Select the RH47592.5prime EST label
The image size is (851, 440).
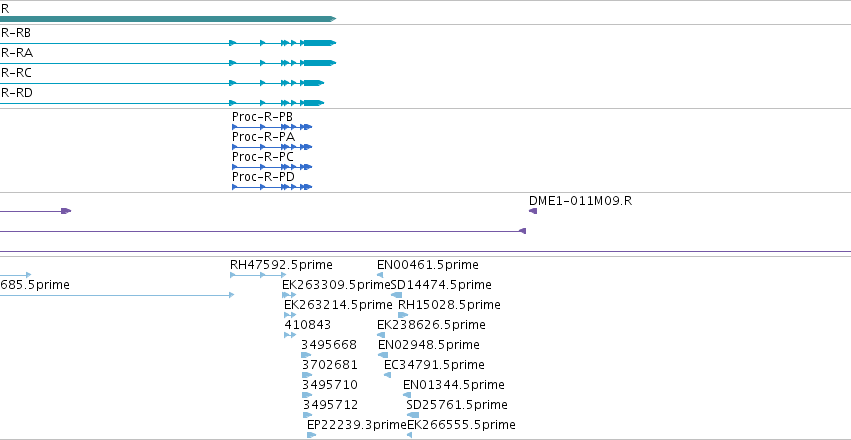click(x=281, y=265)
